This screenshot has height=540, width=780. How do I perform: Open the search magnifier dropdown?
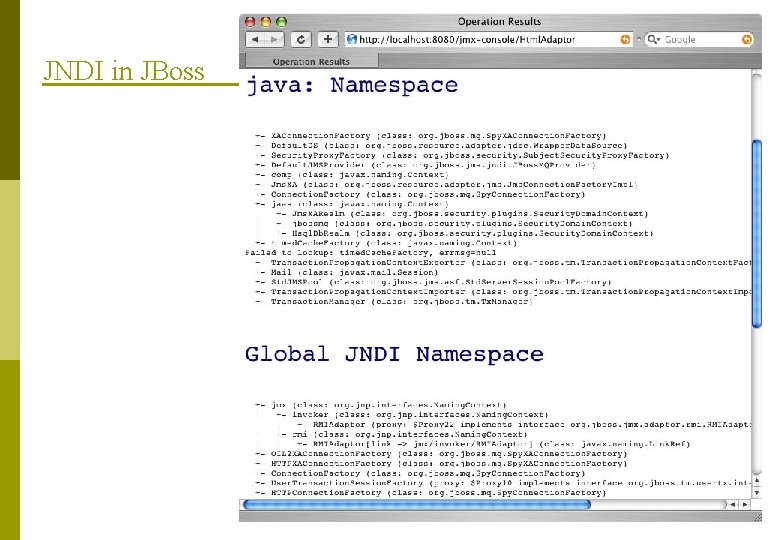coord(654,39)
